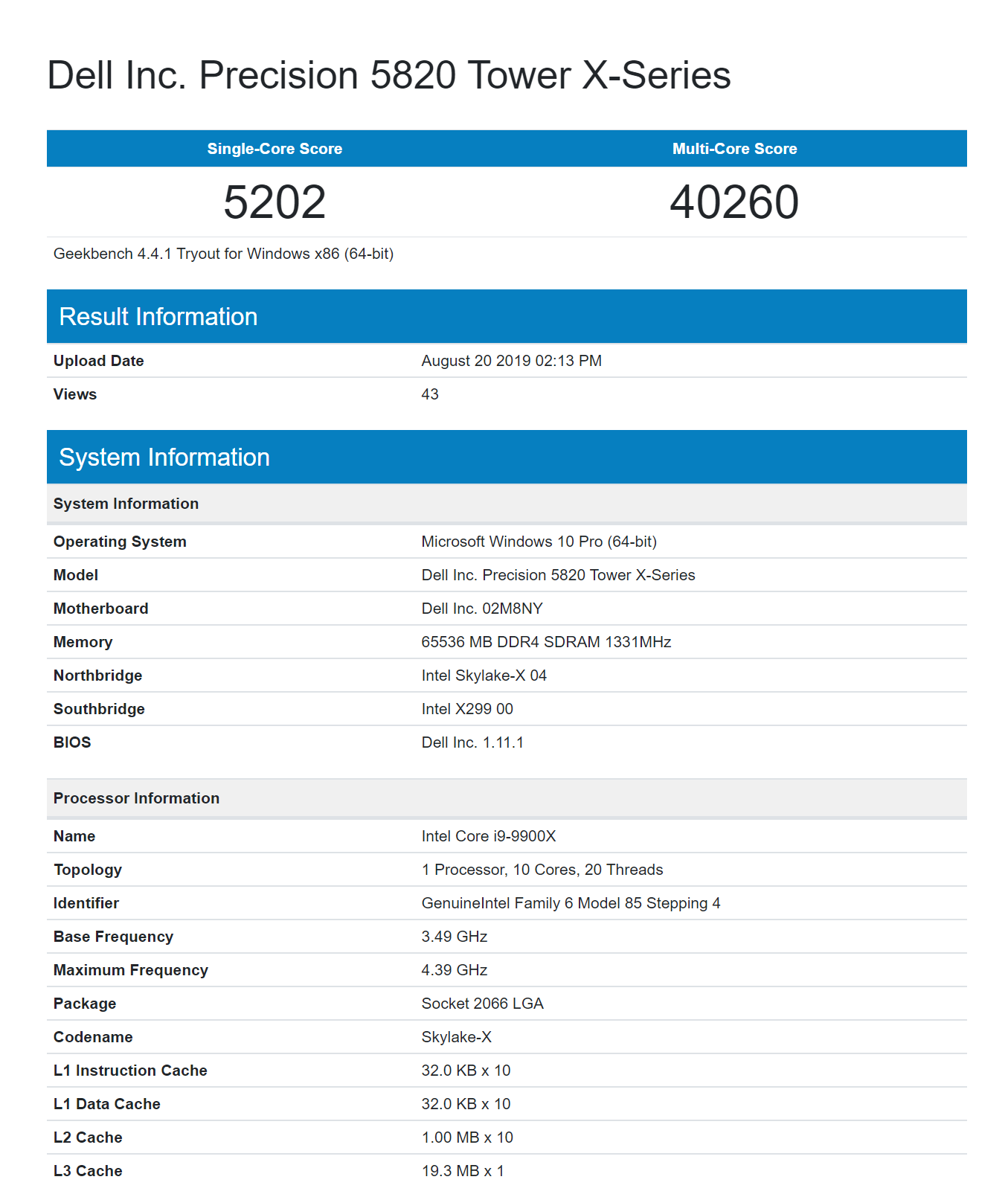The image size is (1008, 1197).
Task: Select the value Intel Skylake-X 04
Action: click(484, 675)
